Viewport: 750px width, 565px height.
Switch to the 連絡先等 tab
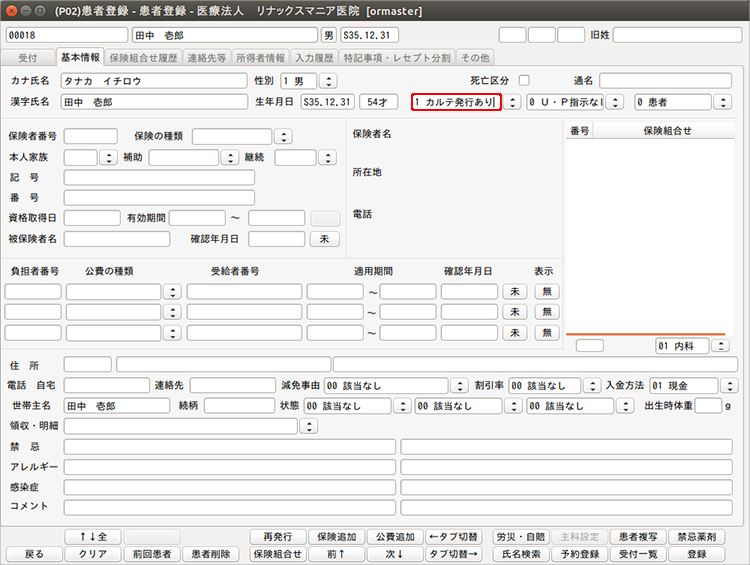pyautogui.click(x=207, y=58)
